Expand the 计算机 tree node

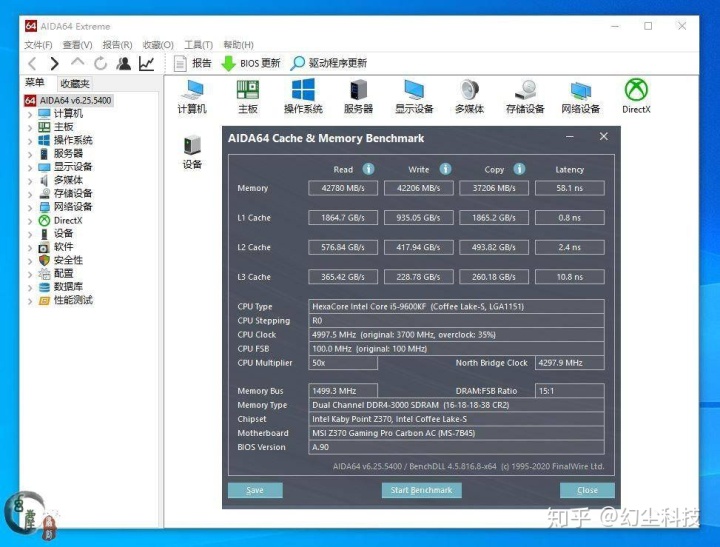30,114
